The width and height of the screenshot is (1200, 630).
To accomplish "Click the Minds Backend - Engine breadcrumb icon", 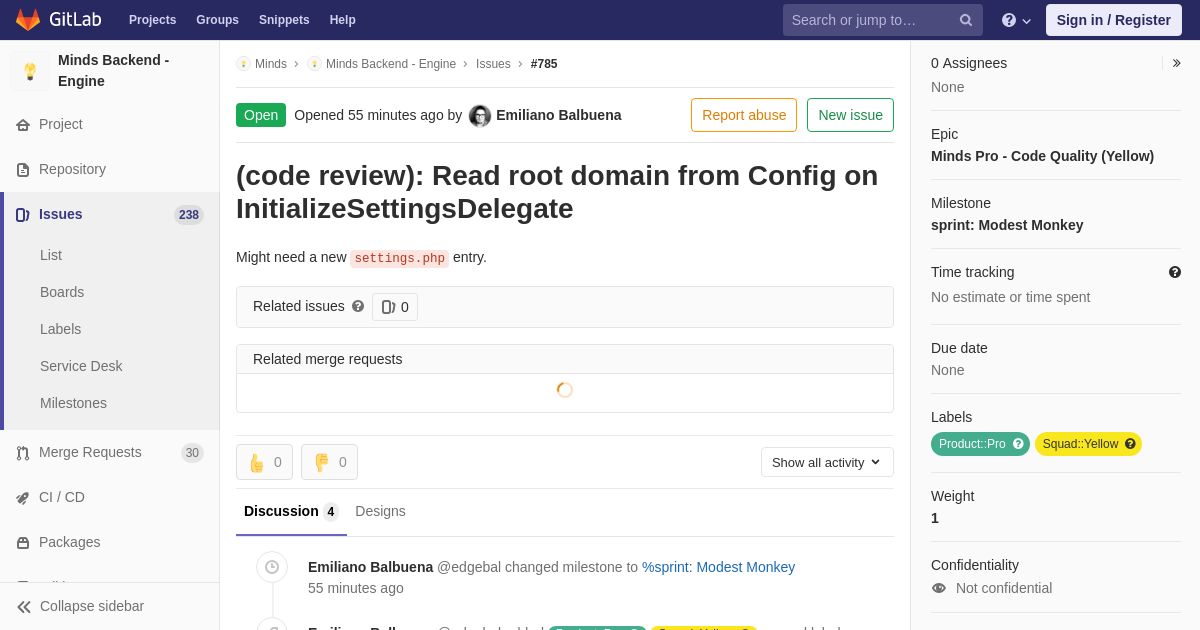I will coord(314,64).
